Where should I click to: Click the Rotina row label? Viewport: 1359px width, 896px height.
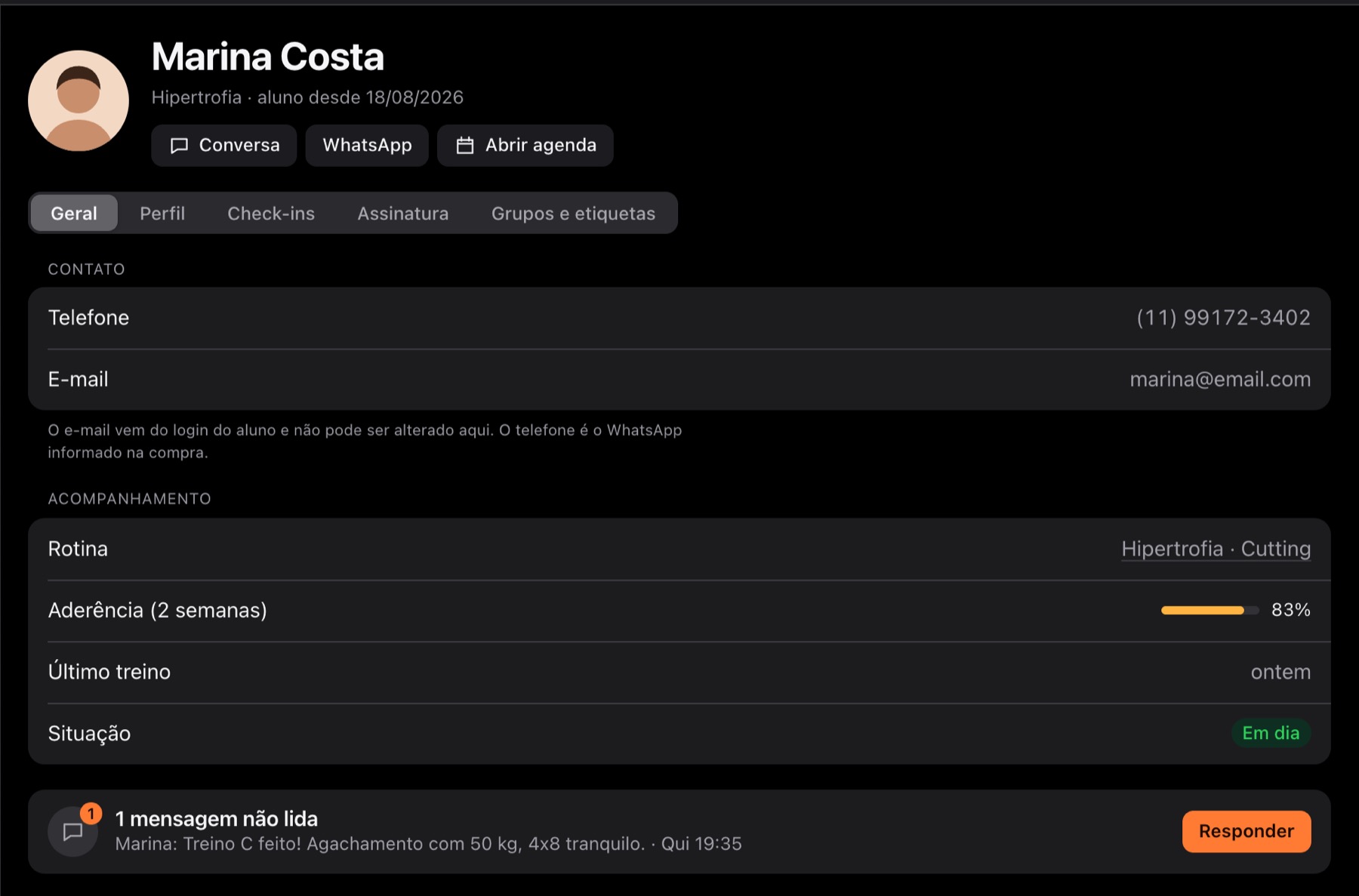click(78, 549)
